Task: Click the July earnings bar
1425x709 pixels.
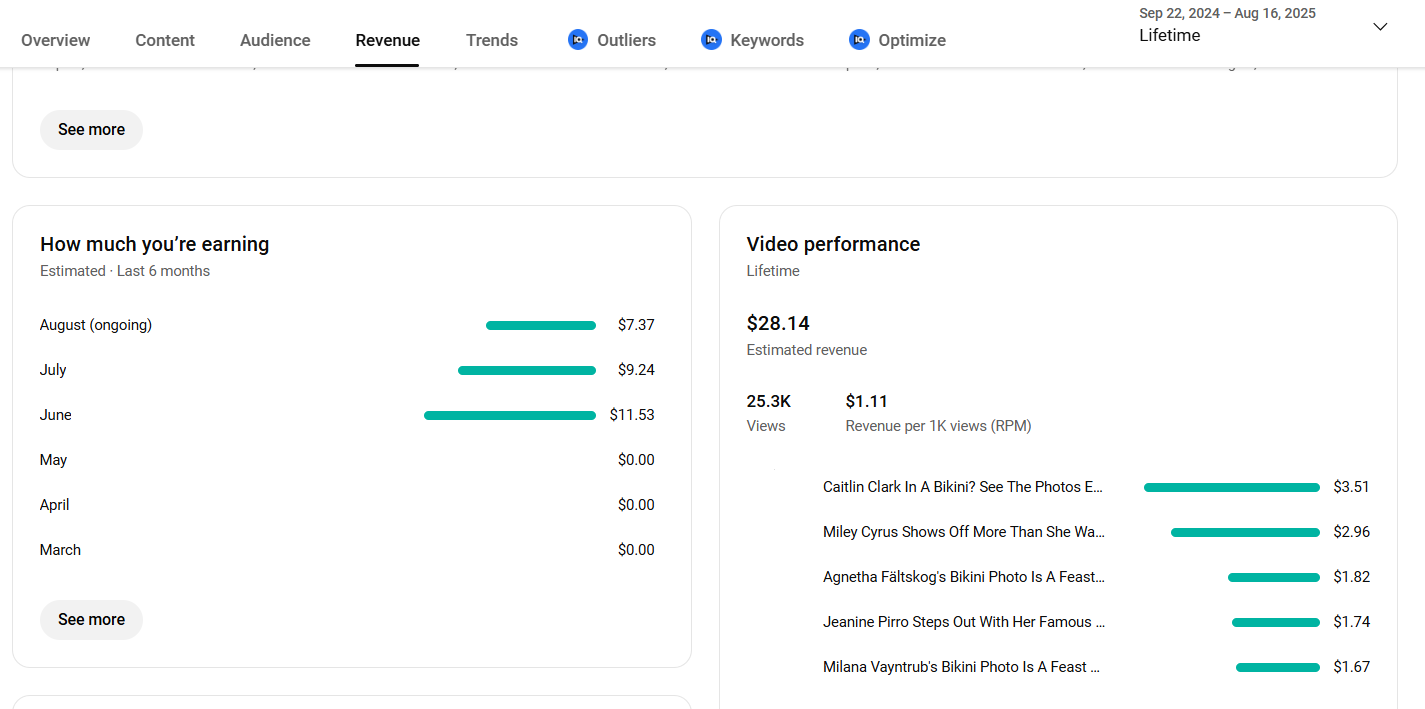Action: pos(526,370)
